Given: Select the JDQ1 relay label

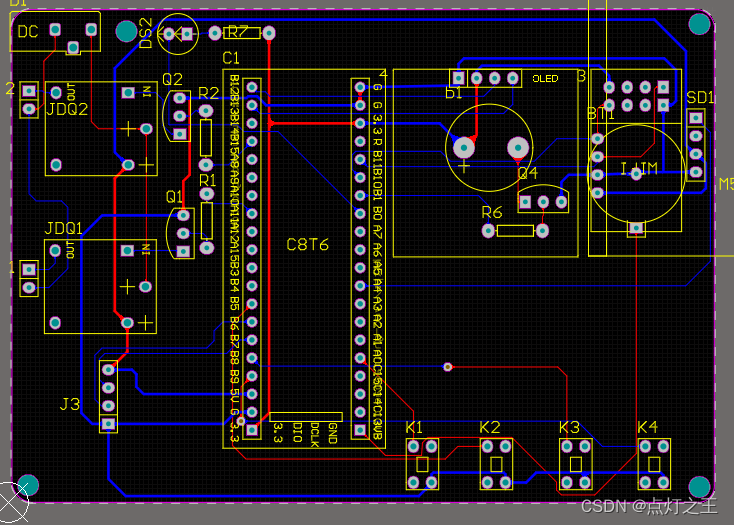Looking at the screenshot, I should (x=63, y=228).
